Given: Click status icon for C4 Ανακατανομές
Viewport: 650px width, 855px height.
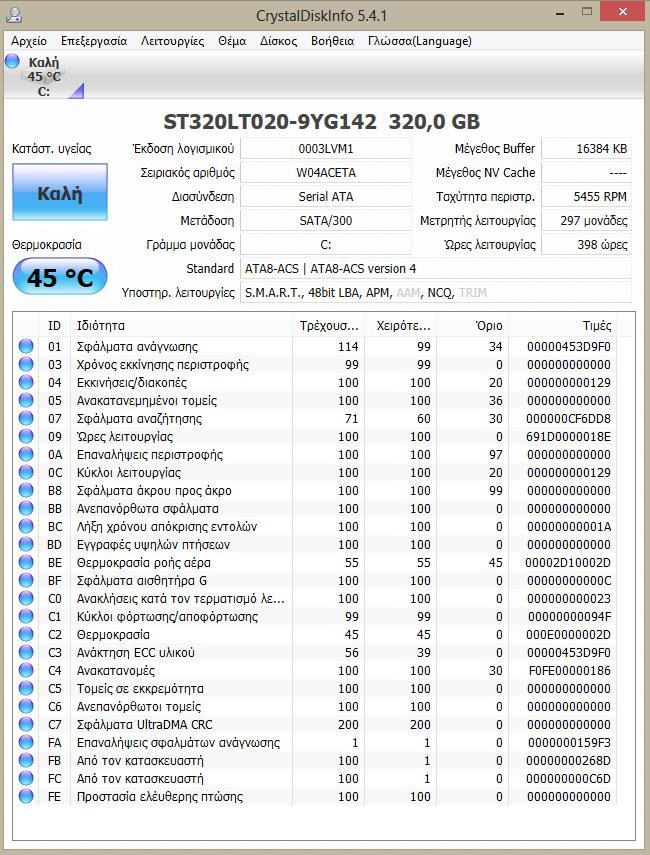Looking at the screenshot, I should point(26,670).
